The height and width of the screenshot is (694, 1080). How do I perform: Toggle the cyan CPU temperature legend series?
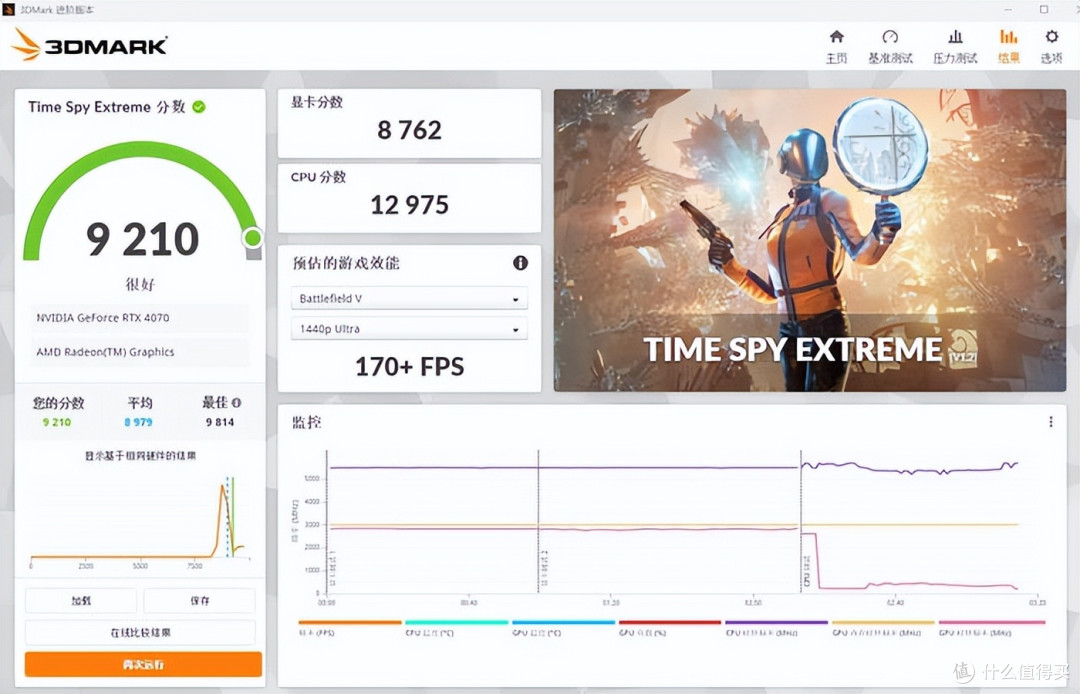[456, 627]
